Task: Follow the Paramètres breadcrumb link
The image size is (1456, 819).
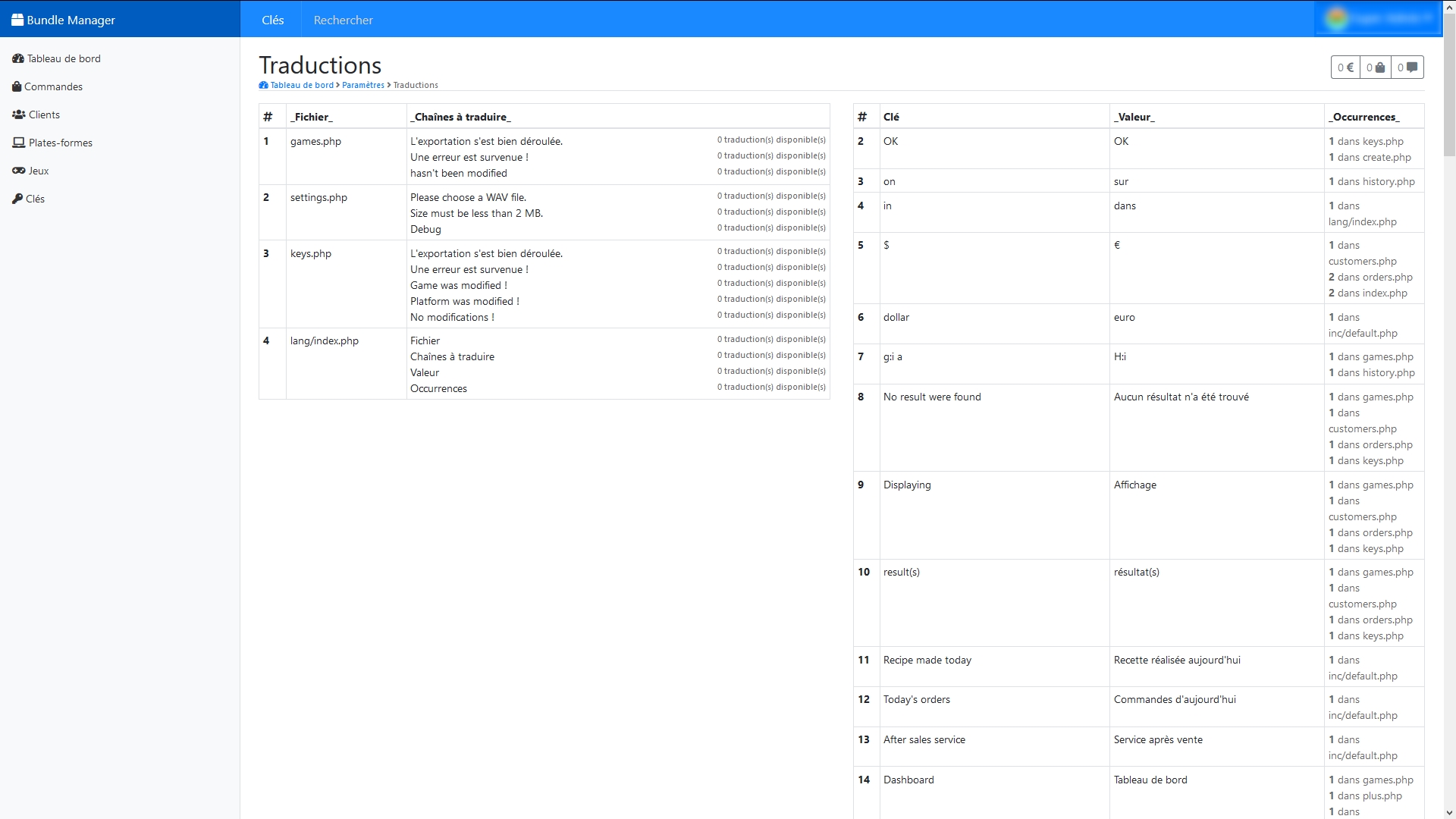Action: [x=363, y=85]
